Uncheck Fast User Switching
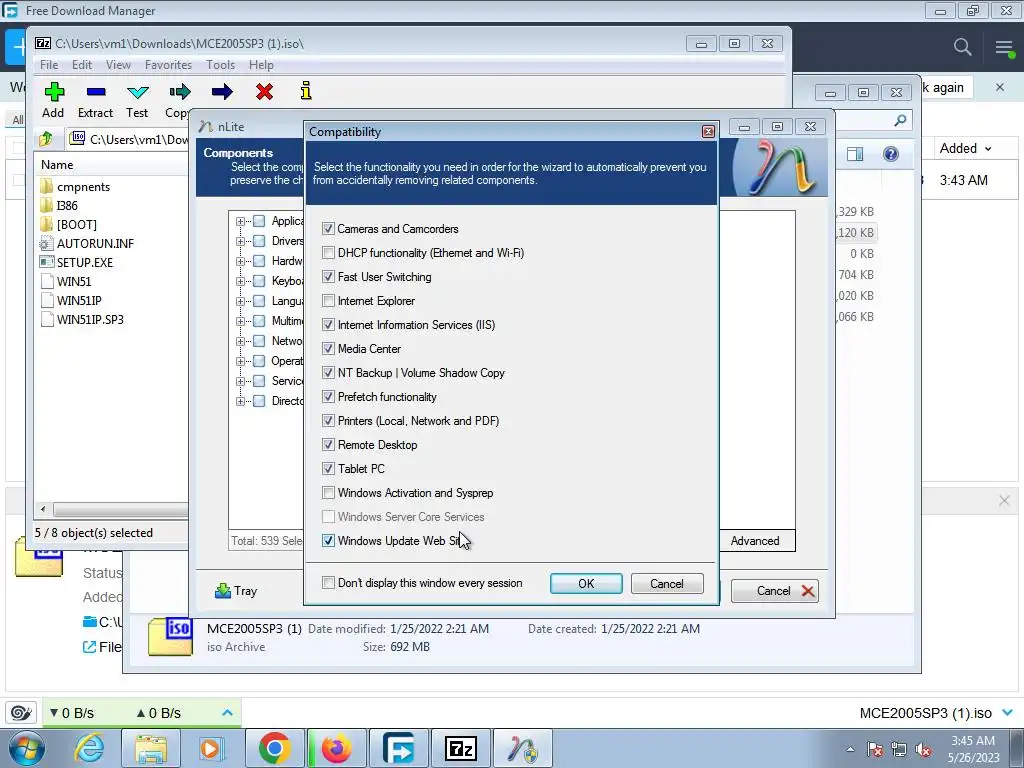 pos(328,277)
